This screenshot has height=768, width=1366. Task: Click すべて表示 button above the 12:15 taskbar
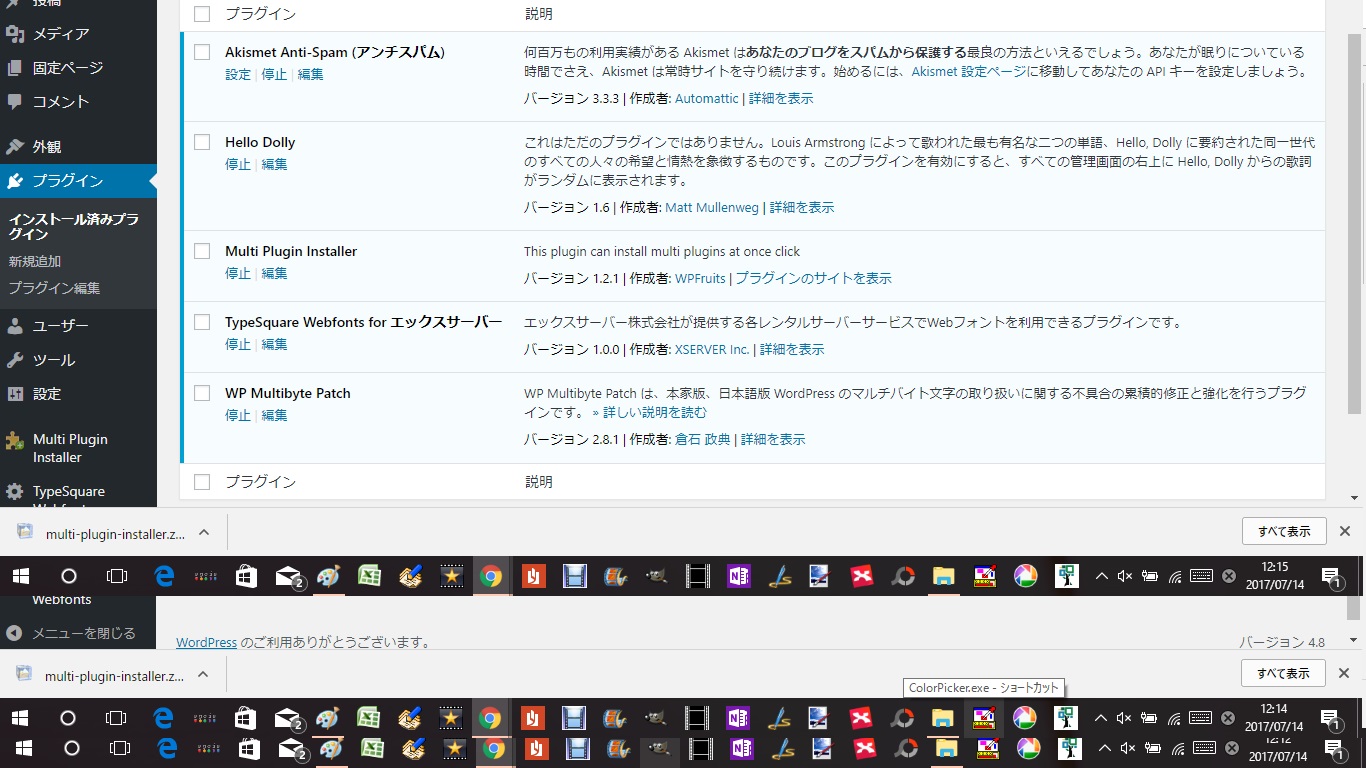pyautogui.click(x=1283, y=531)
